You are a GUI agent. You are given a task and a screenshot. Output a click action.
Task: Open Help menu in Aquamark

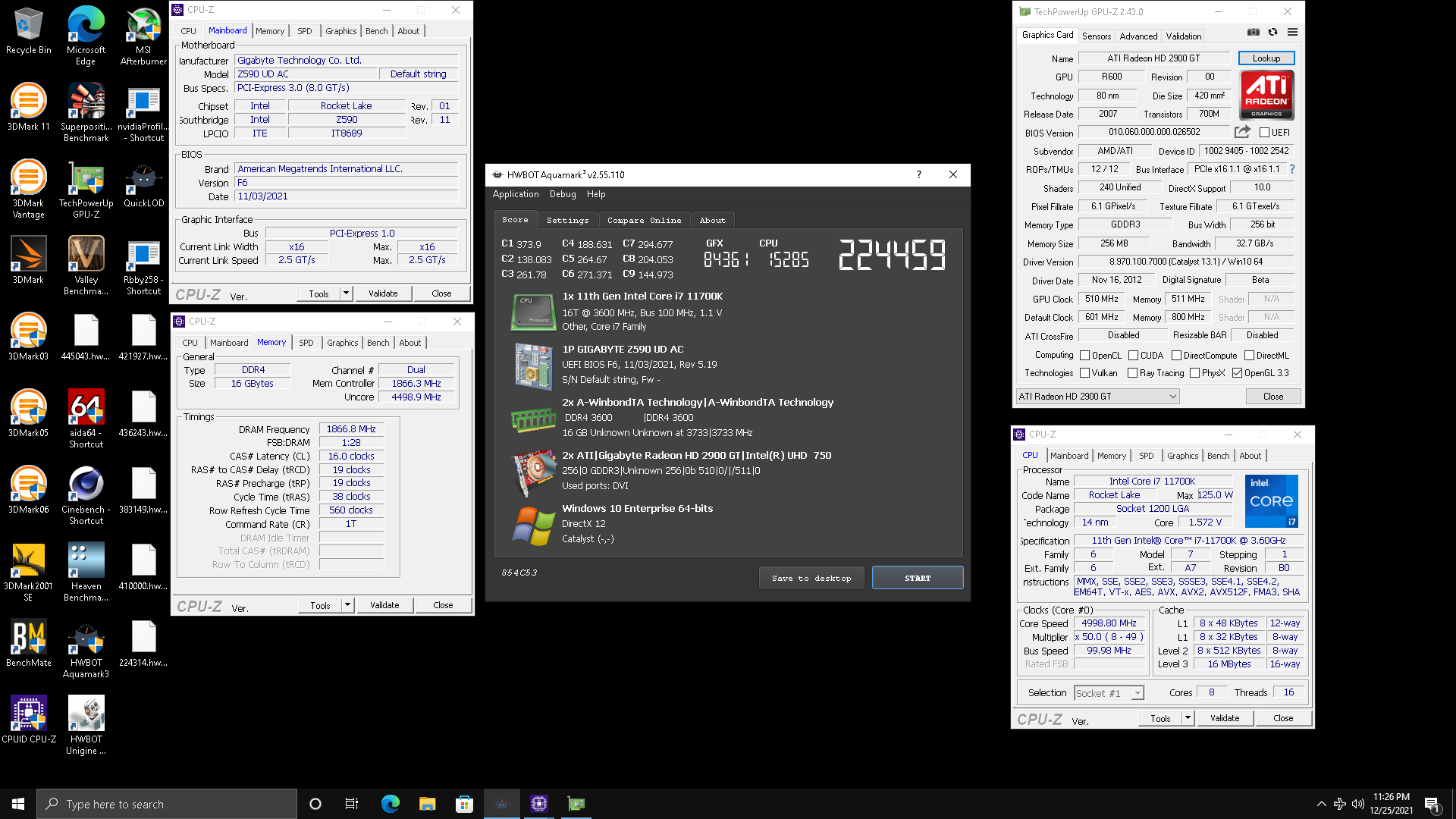tap(596, 194)
